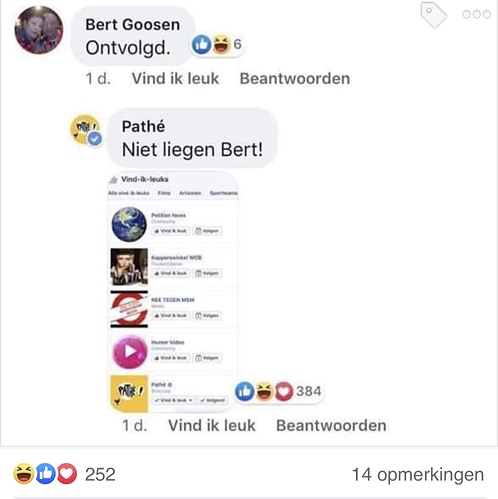This screenshot has height=499, width=498.
Task: View like reaction on Bert's comment
Action: (x=201, y=44)
